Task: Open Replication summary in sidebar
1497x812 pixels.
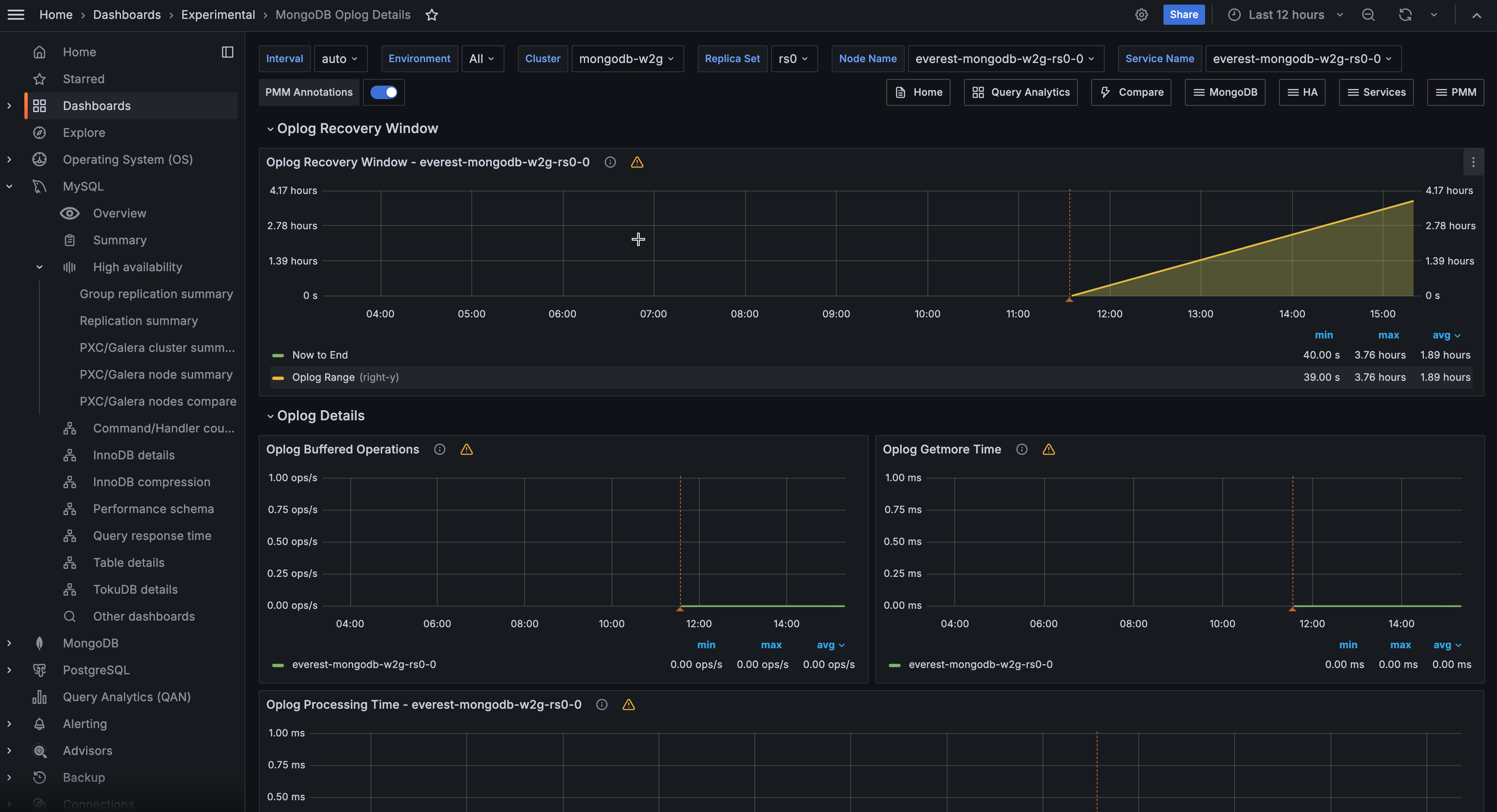Action: (x=138, y=321)
